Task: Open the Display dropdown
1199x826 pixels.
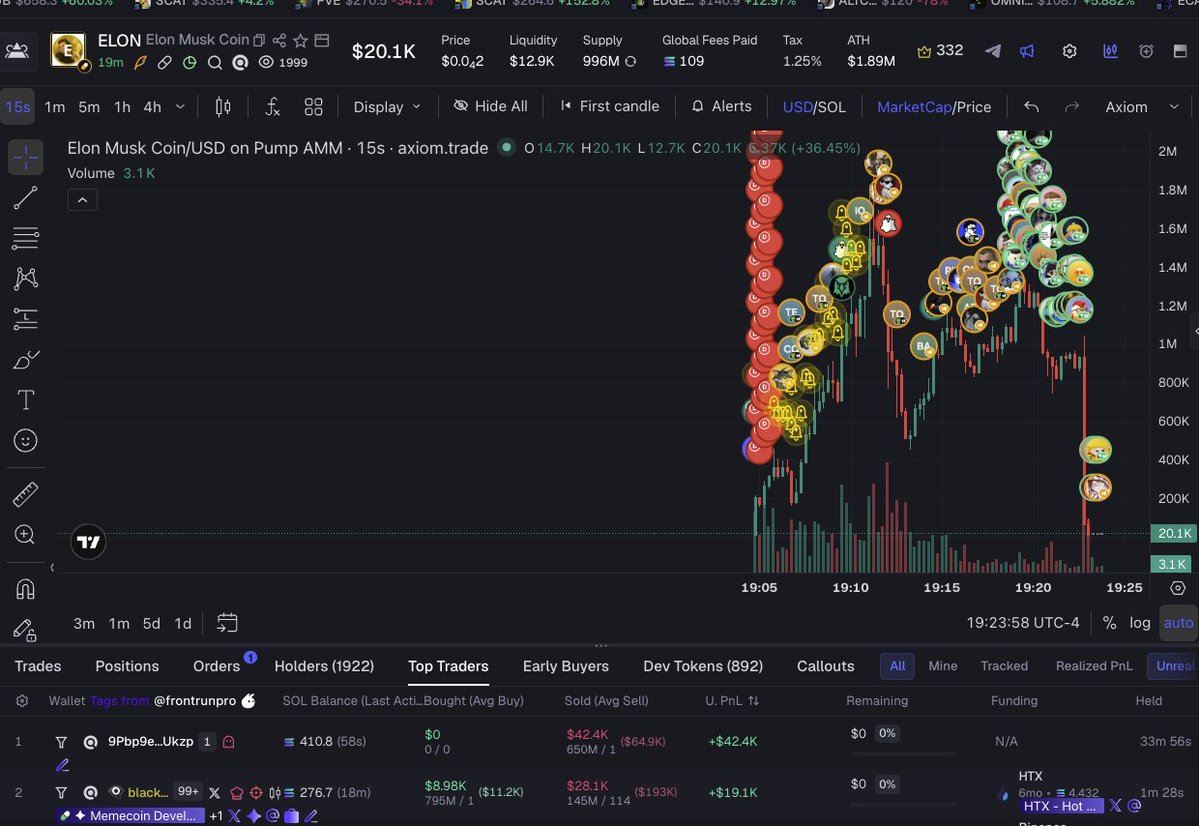Action: (387, 107)
